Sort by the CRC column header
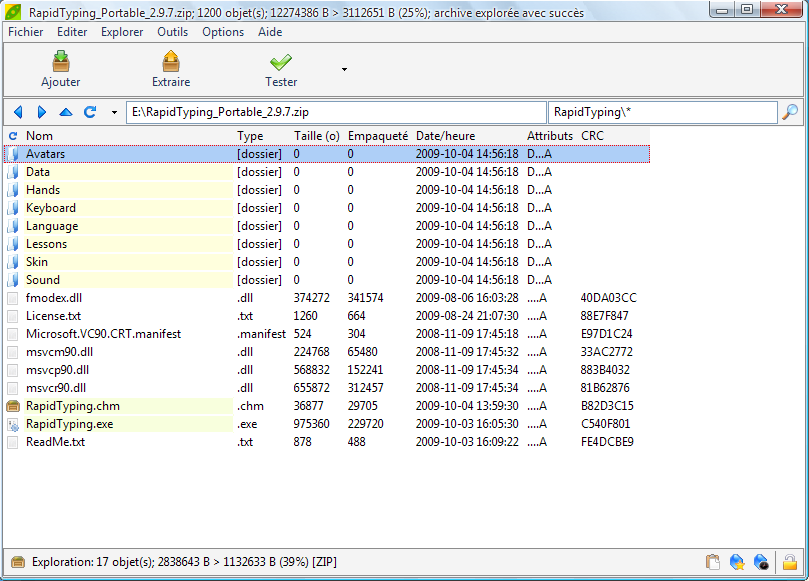 592,136
